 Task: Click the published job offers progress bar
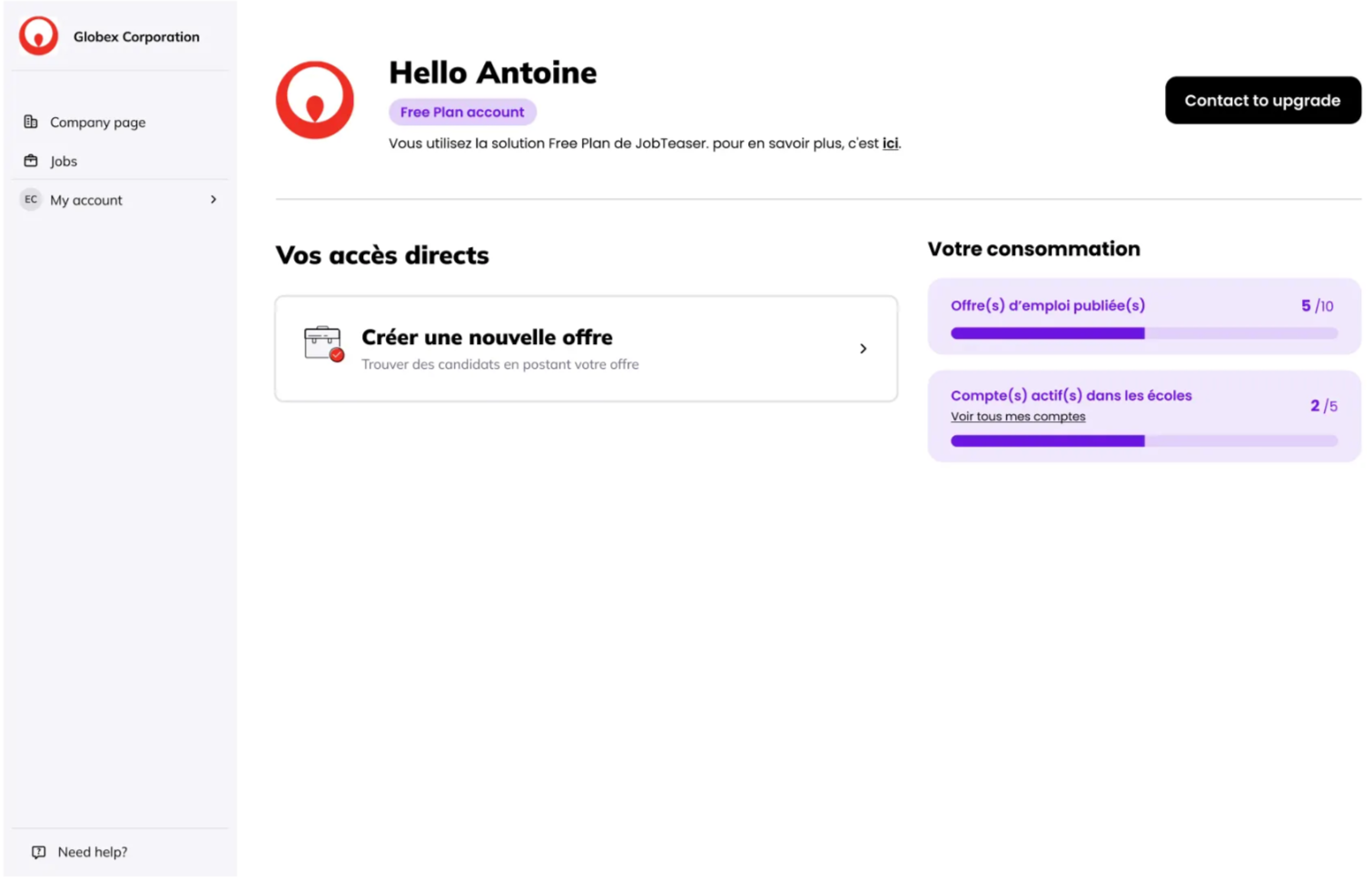(1143, 333)
